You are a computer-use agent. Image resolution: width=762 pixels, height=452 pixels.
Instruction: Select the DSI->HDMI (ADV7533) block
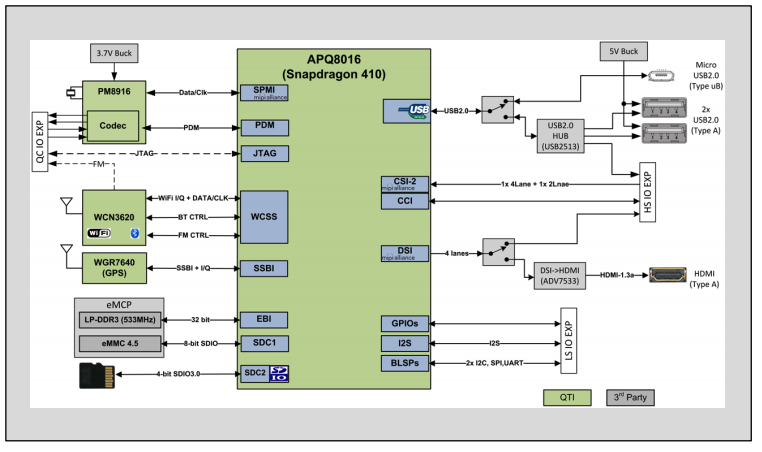tap(560, 276)
